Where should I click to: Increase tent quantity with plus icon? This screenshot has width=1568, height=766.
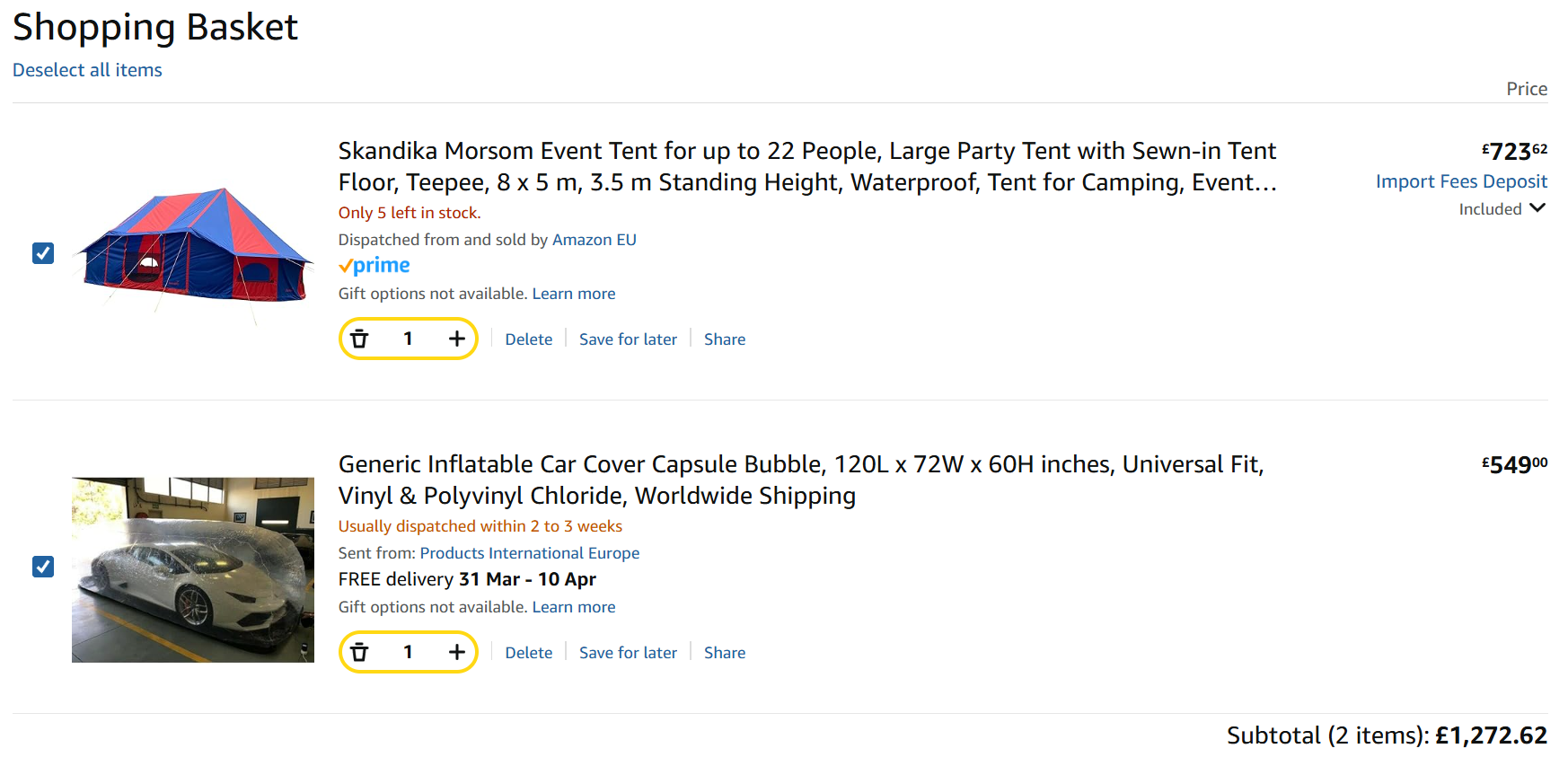click(456, 339)
